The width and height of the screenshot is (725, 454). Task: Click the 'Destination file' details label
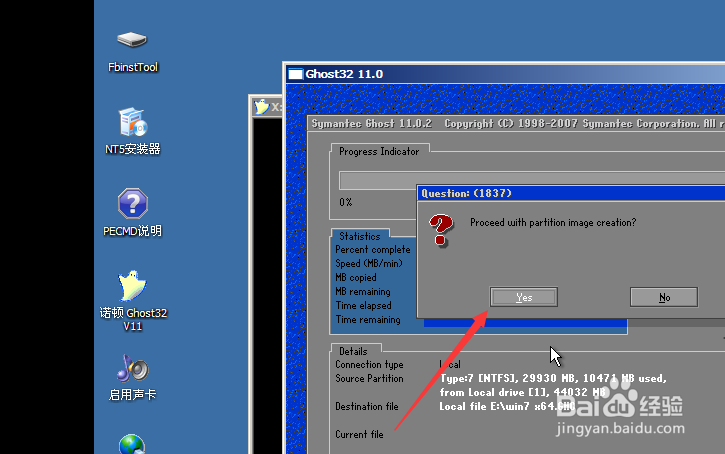pyautogui.click(x=367, y=406)
